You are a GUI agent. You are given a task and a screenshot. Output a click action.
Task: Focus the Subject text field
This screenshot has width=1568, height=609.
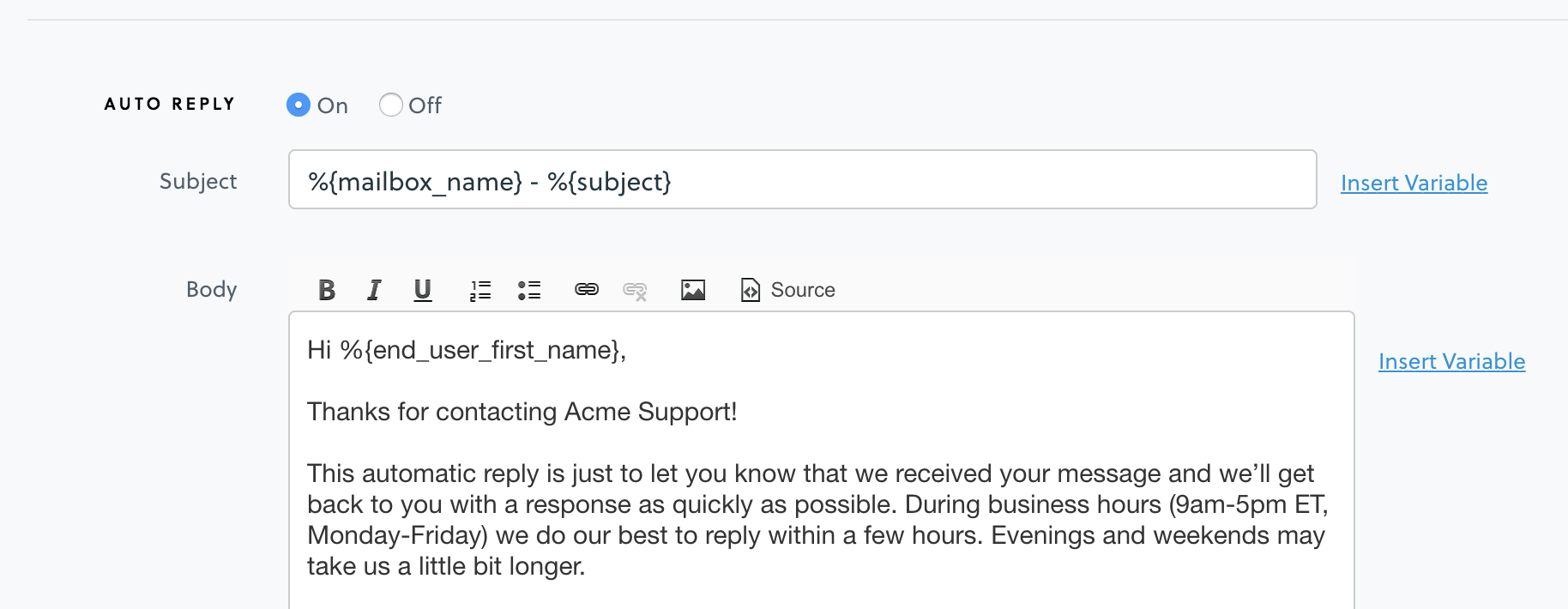click(x=803, y=179)
